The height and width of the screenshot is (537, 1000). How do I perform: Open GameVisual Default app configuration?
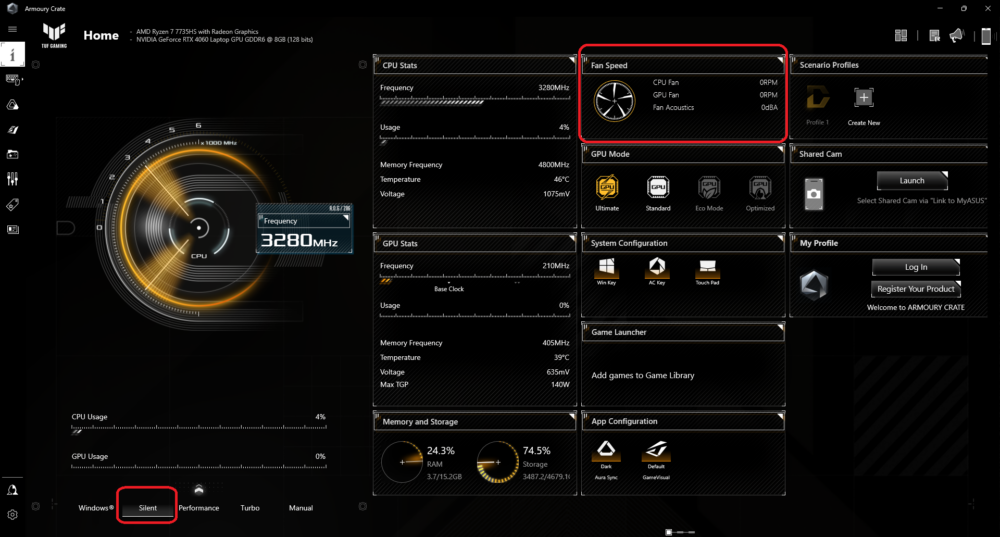click(x=656, y=459)
